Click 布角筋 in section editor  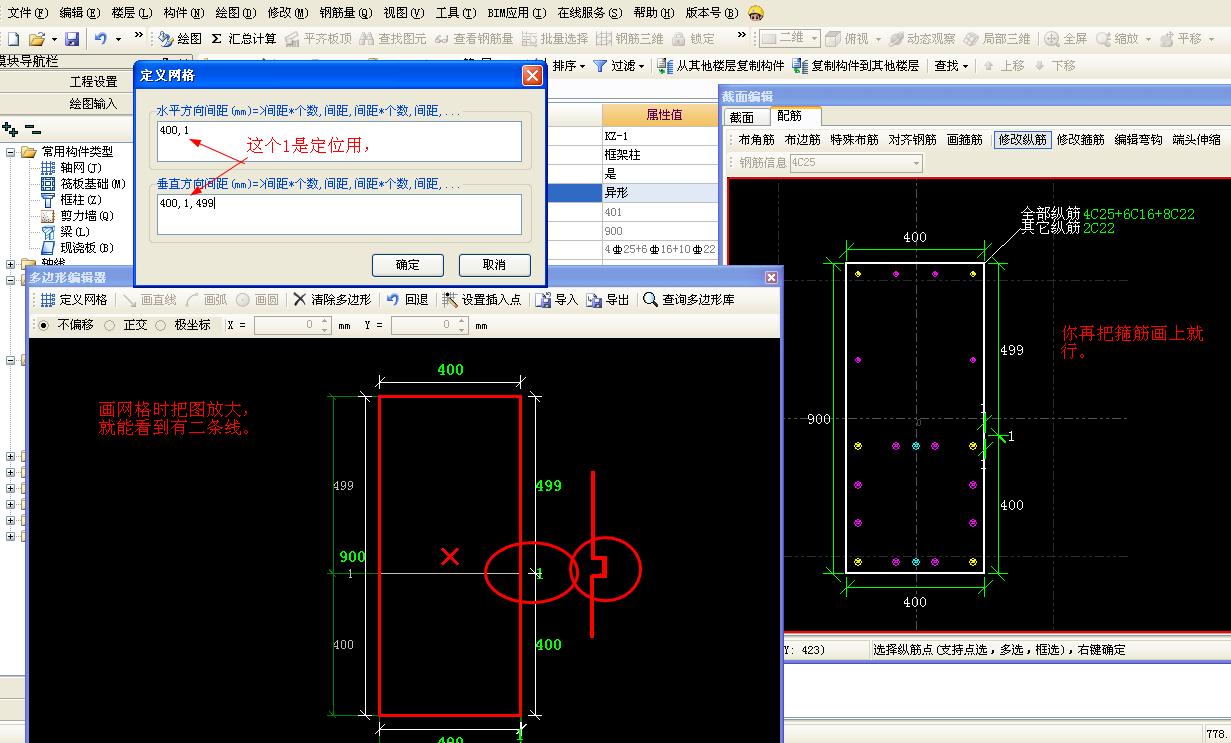tap(758, 140)
